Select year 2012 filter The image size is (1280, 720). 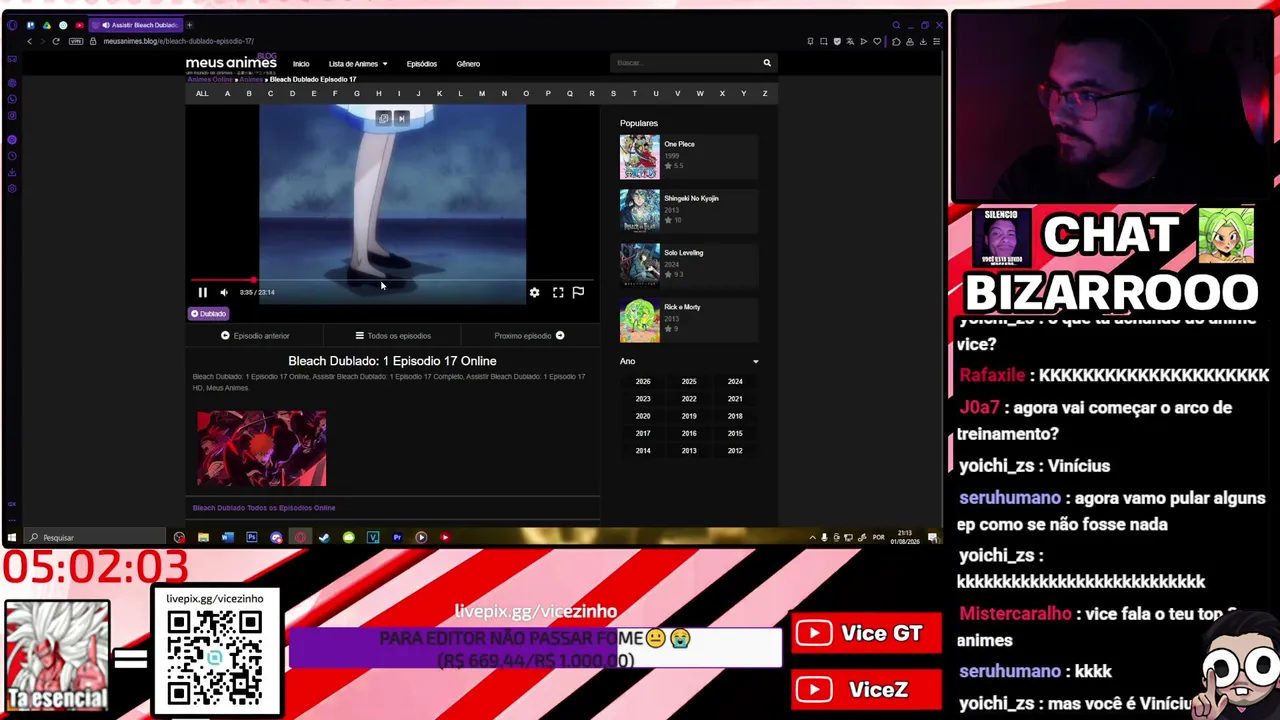point(735,451)
